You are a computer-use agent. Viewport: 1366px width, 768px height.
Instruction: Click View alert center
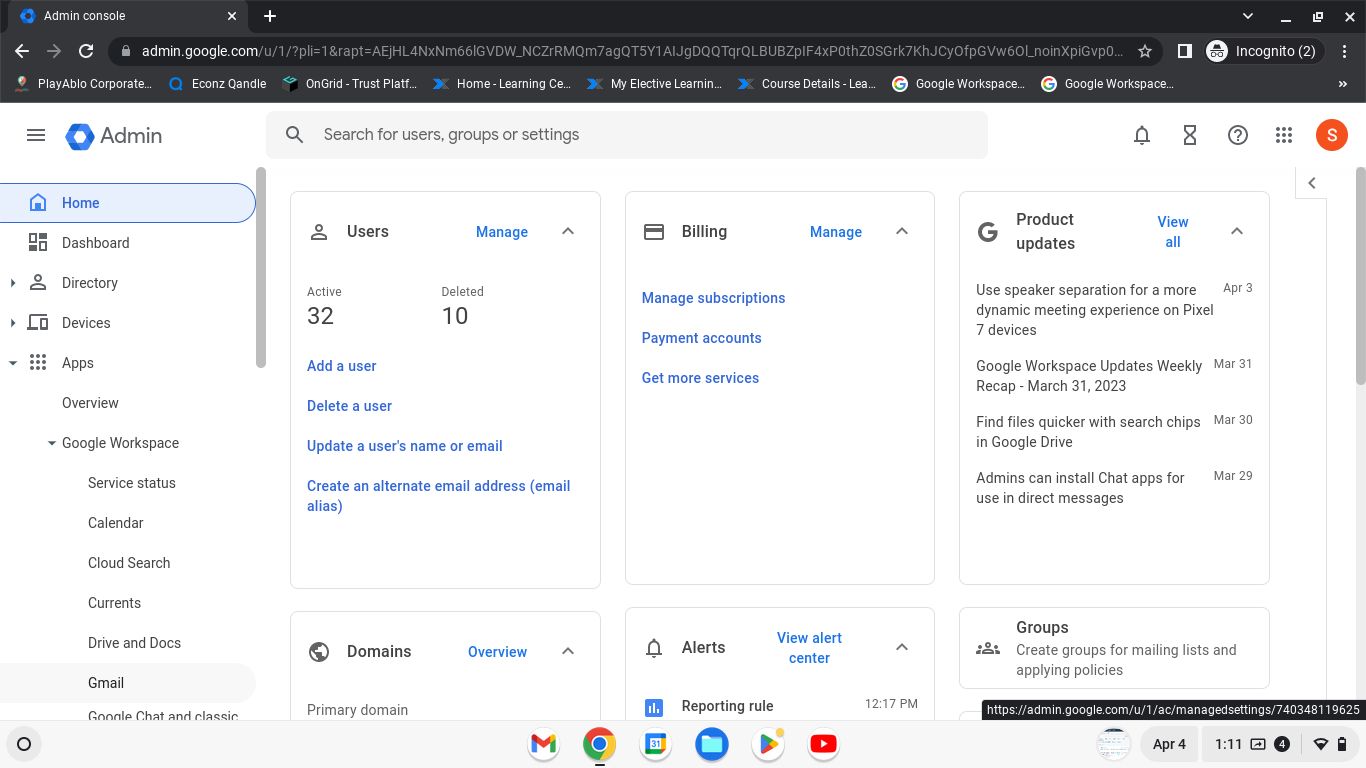click(x=810, y=648)
